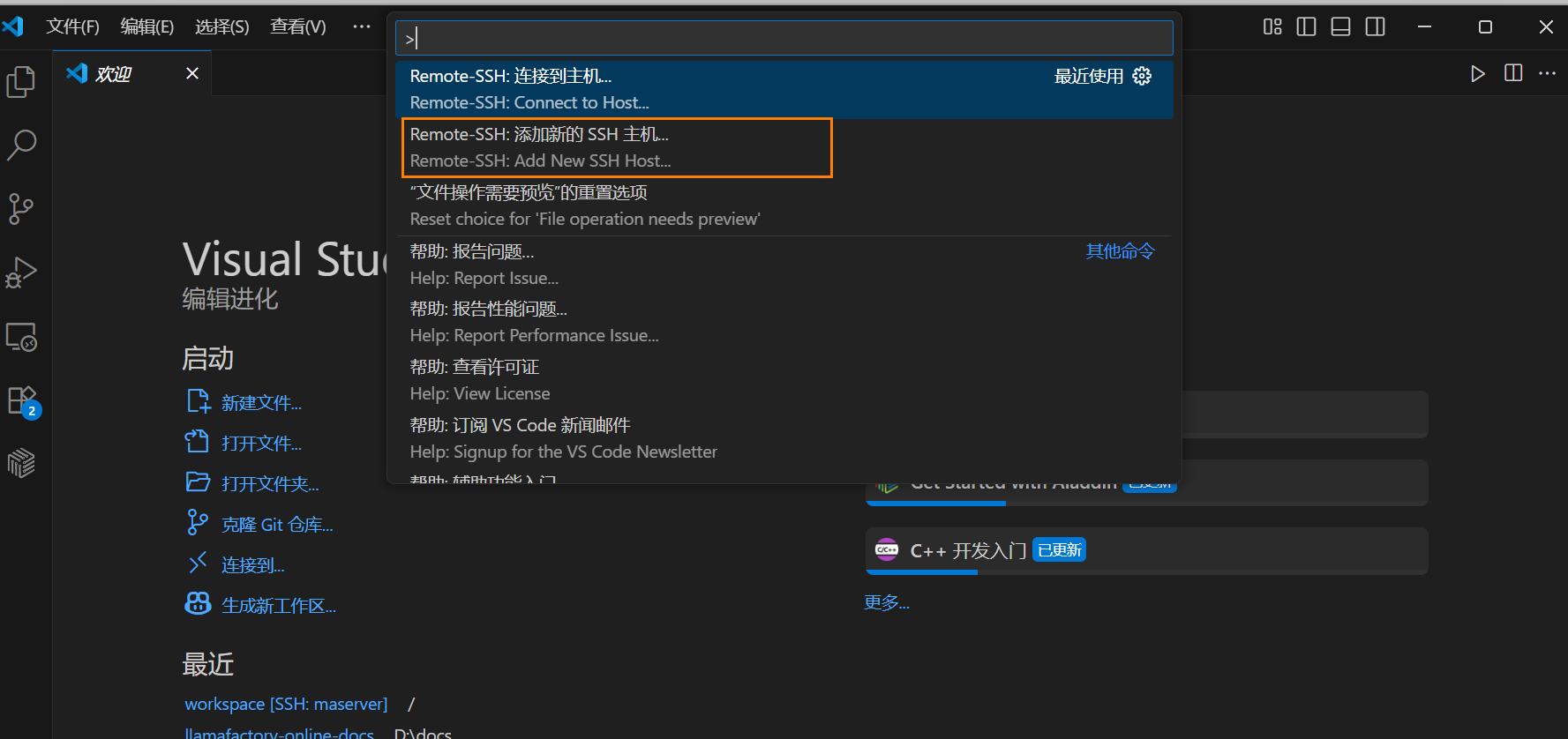Toggle the bottom panel visibility
Image resolution: width=1568 pixels, height=739 pixels.
coord(1340,26)
